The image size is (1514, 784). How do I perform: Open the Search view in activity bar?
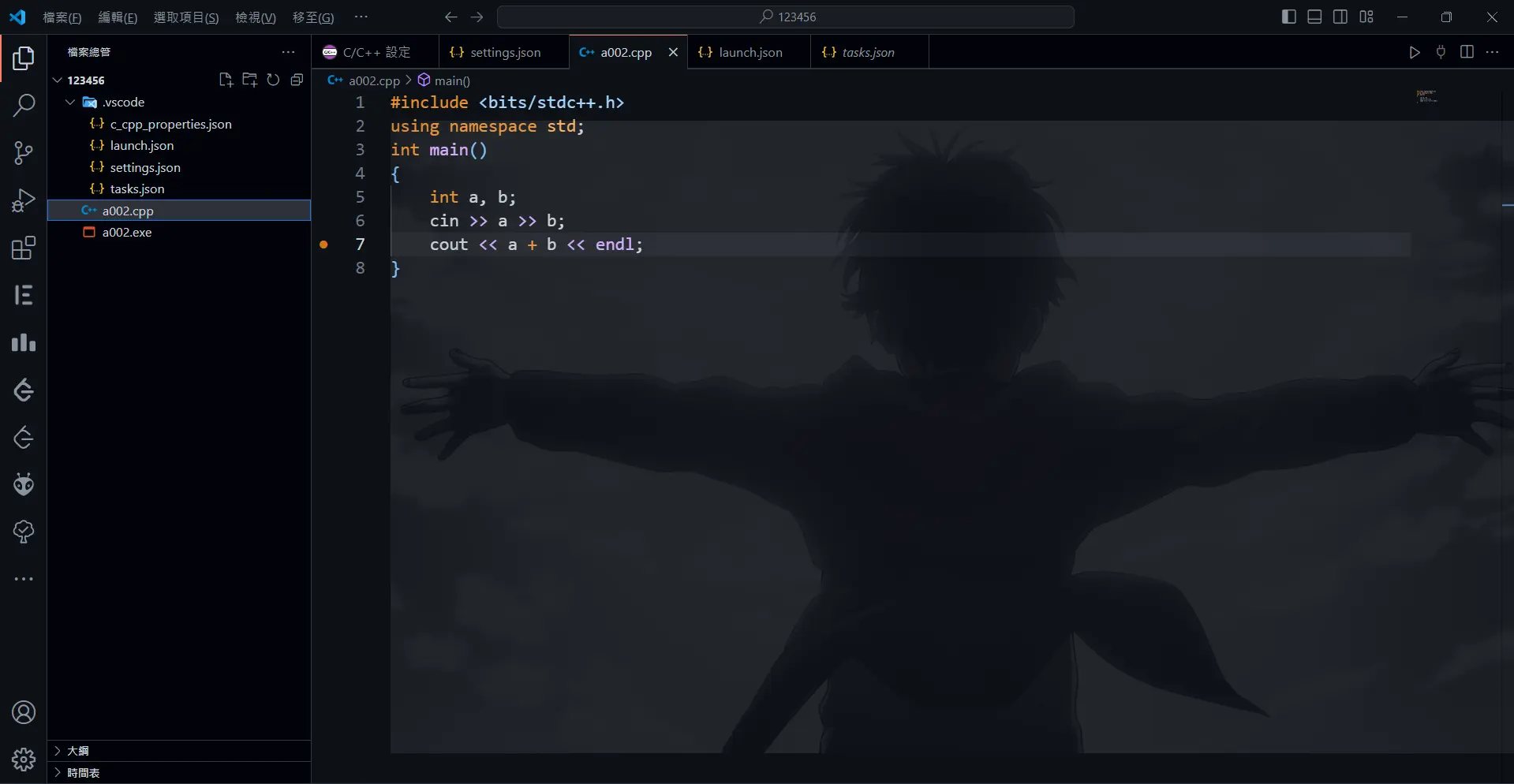[x=24, y=105]
